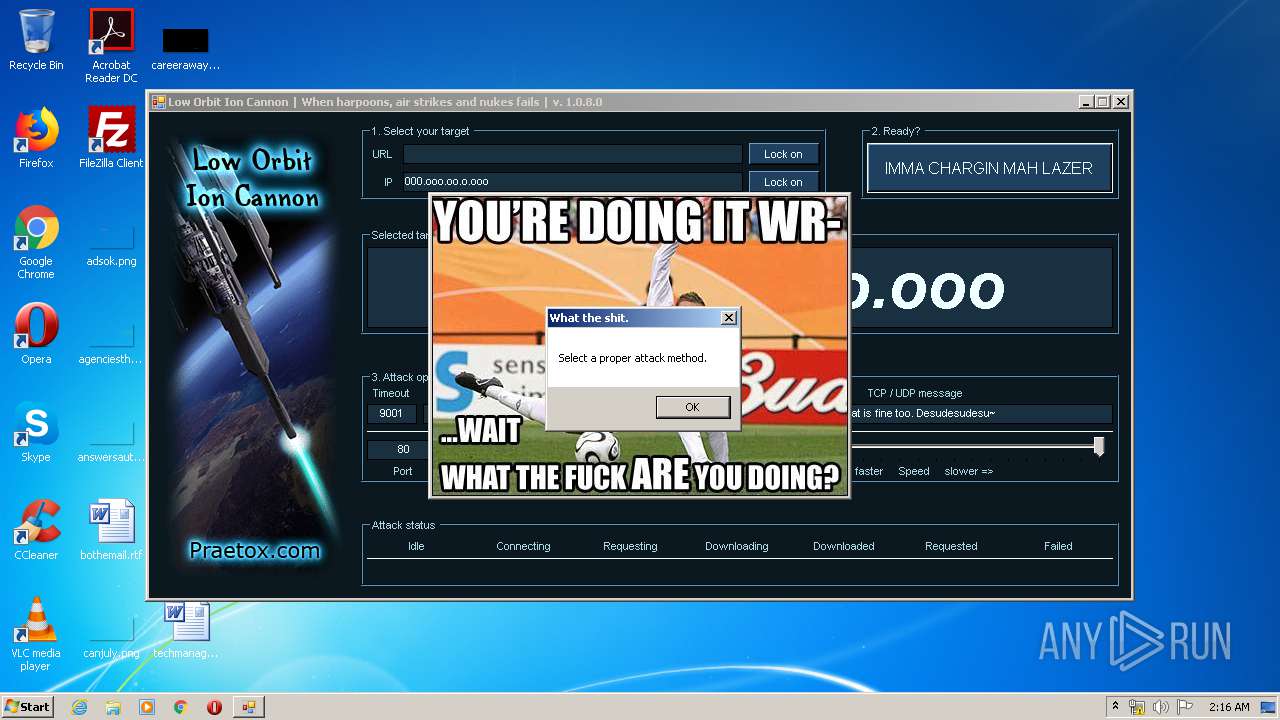Open the media player taskbar icon
Screen dimensions: 1280x720
[147, 707]
